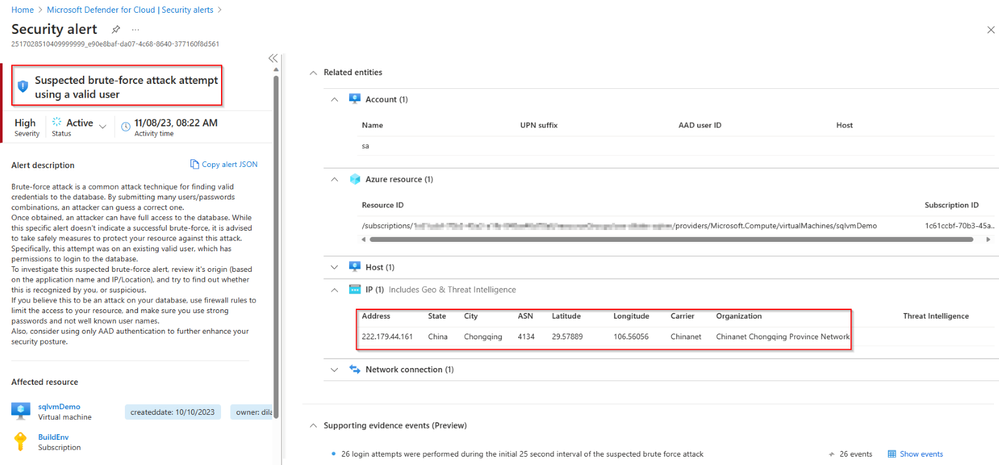Click the Account entity icon
The width and height of the screenshot is (999, 465).
[355, 99]
